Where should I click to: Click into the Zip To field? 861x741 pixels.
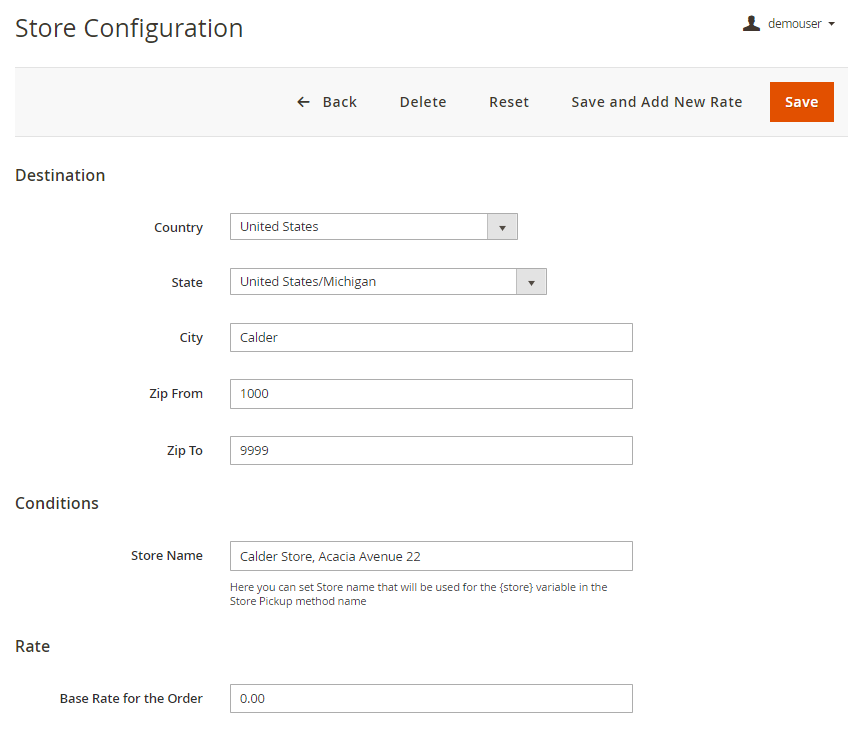click(431, 451)
